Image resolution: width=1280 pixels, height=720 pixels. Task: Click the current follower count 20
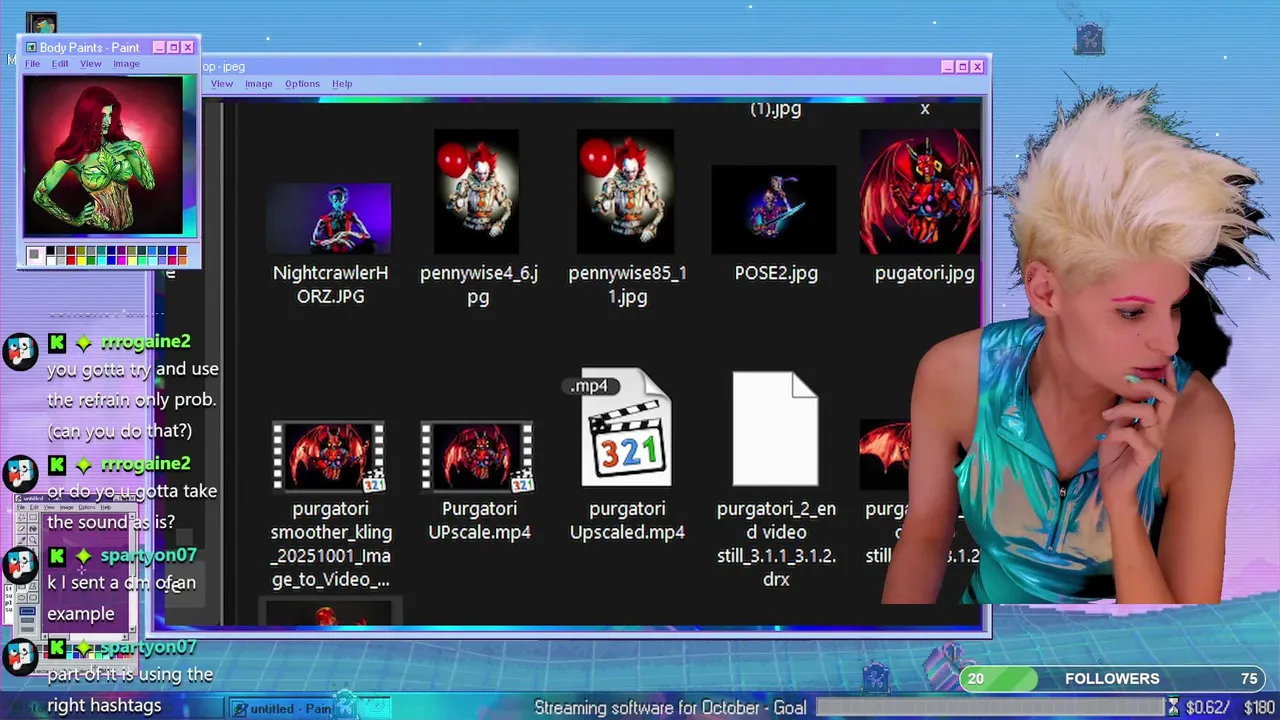click(x=976, y=678)
